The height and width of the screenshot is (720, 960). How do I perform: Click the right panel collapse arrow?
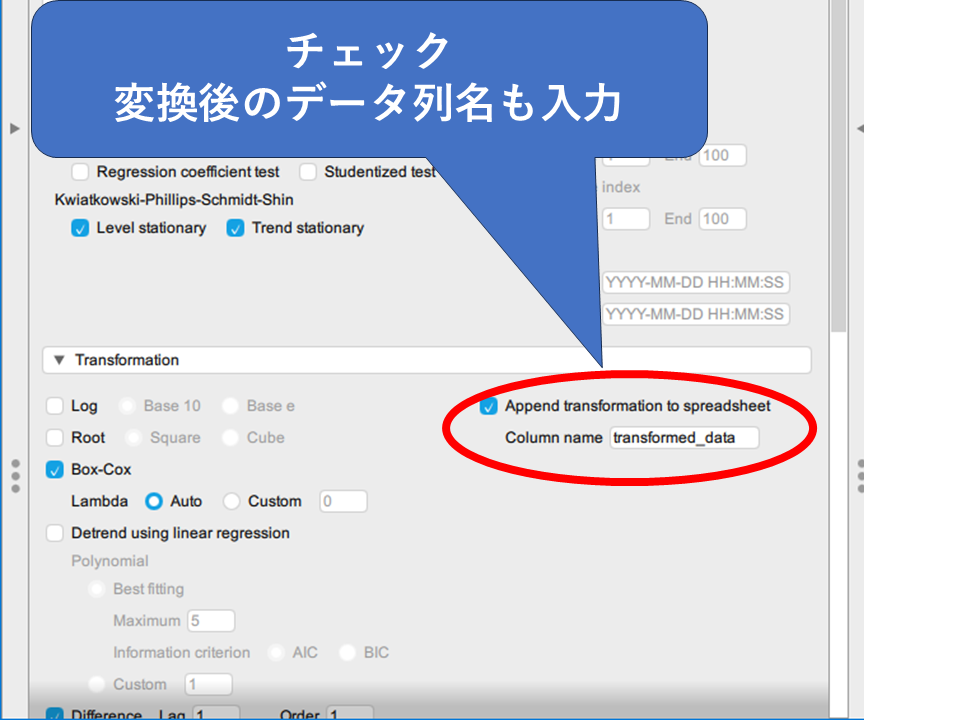tap(860, 128)
